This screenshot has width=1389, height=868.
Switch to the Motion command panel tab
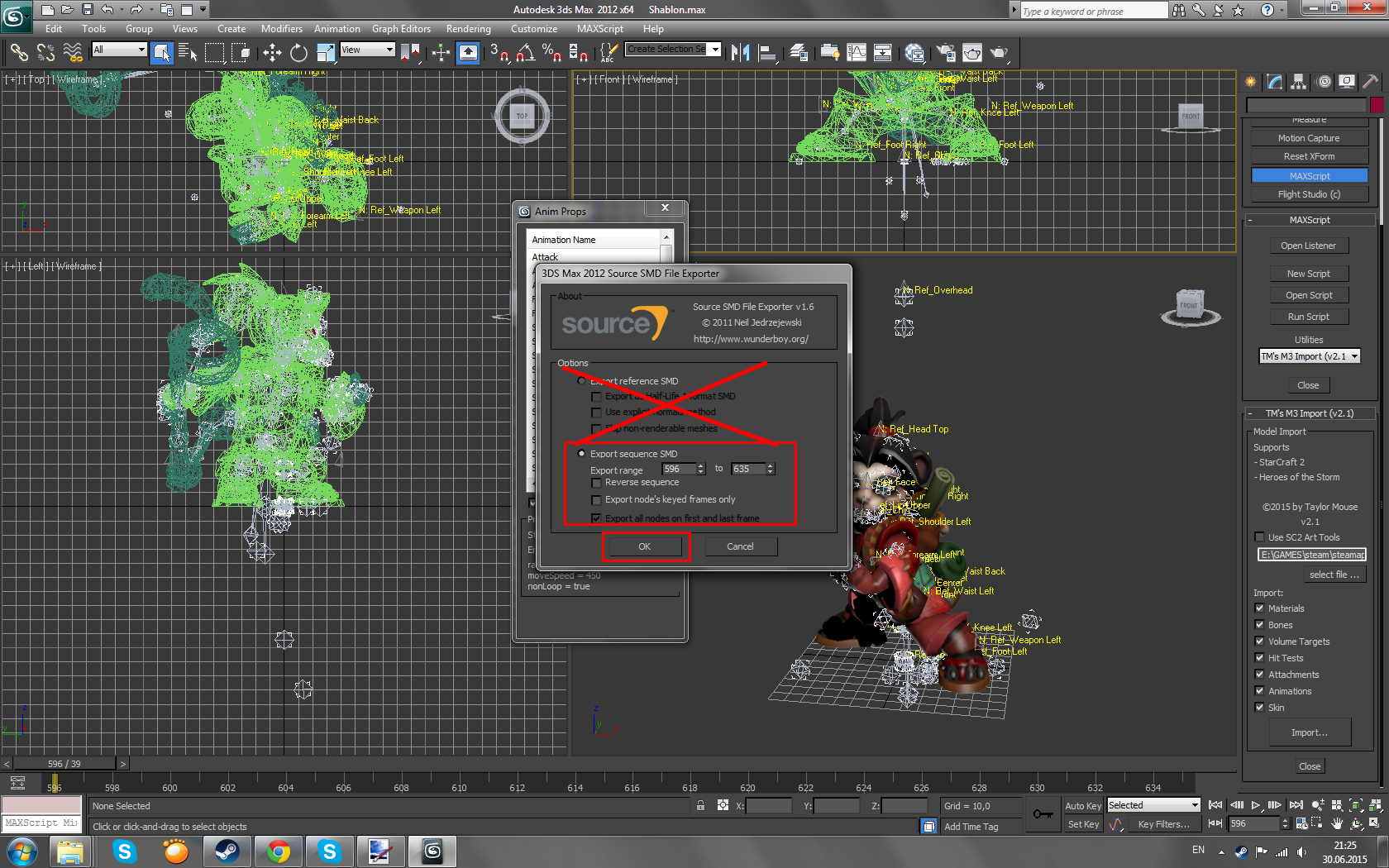[1324, 81]
